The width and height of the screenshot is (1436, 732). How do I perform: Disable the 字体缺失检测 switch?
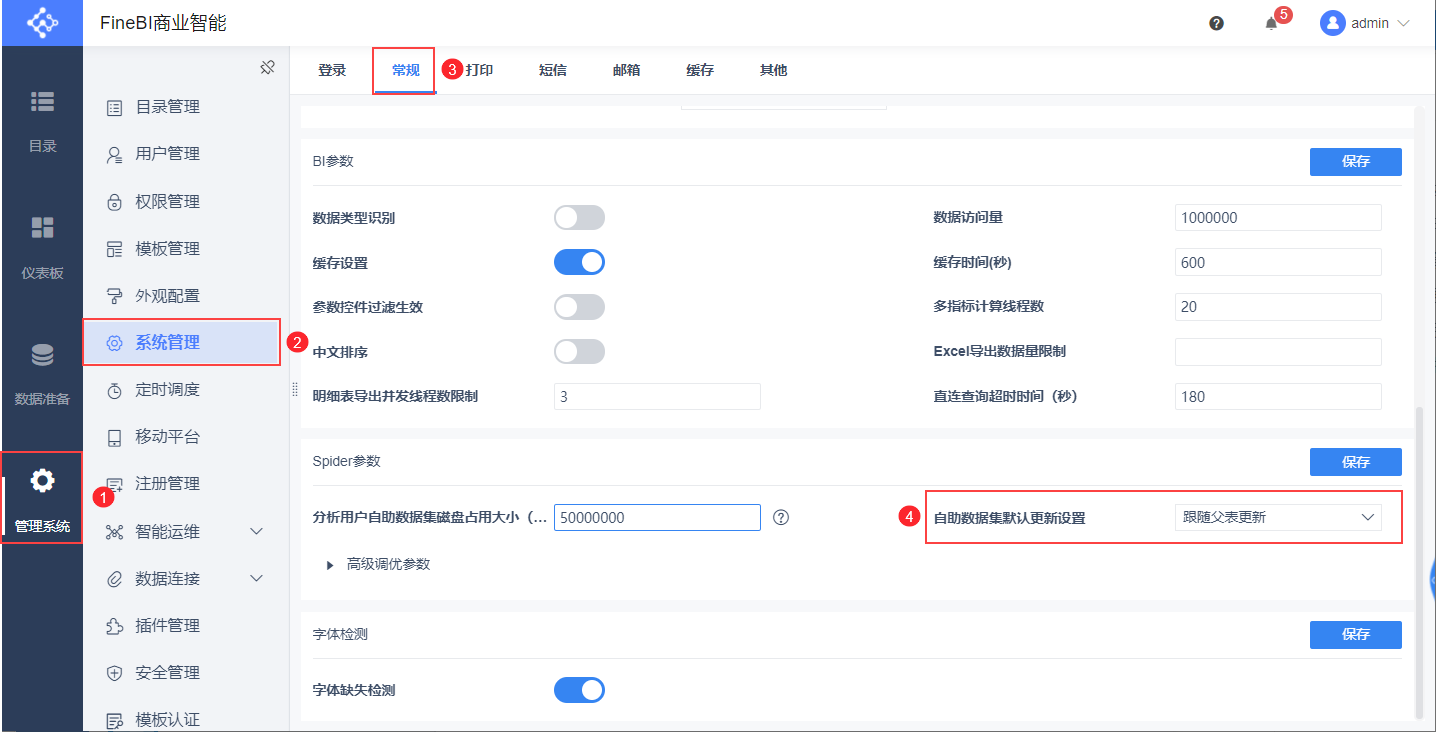coord(579,690)
